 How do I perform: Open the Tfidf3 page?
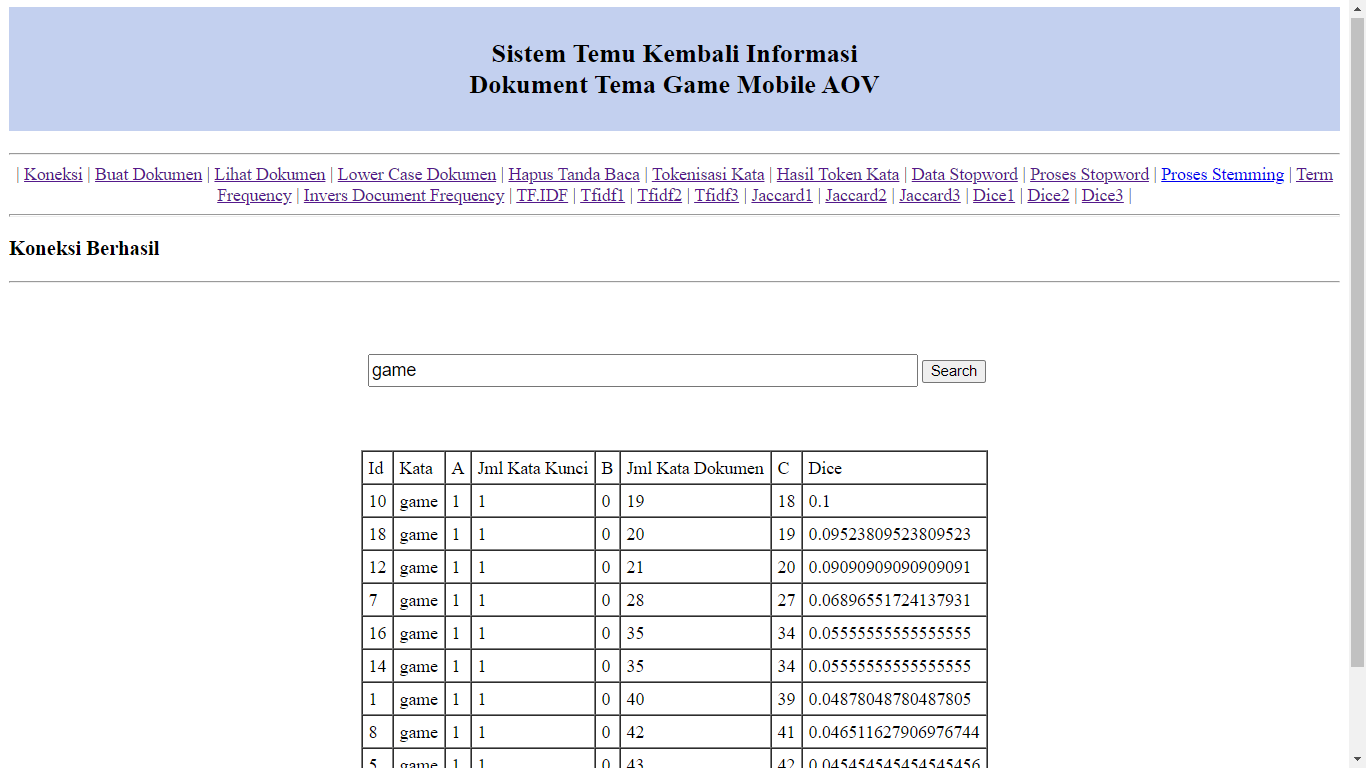[716, 195]
